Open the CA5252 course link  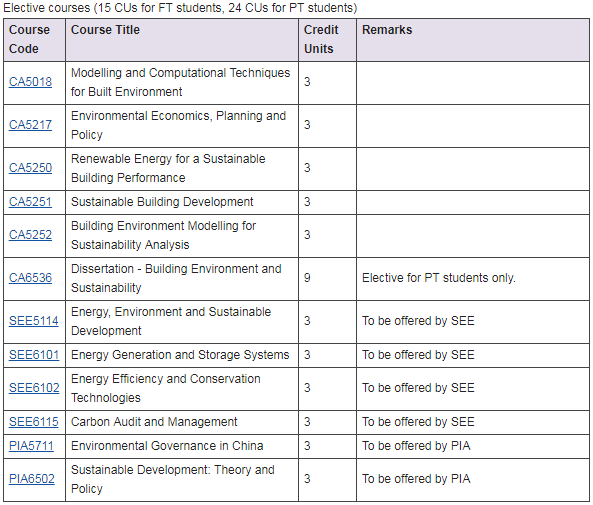point(30,235)
